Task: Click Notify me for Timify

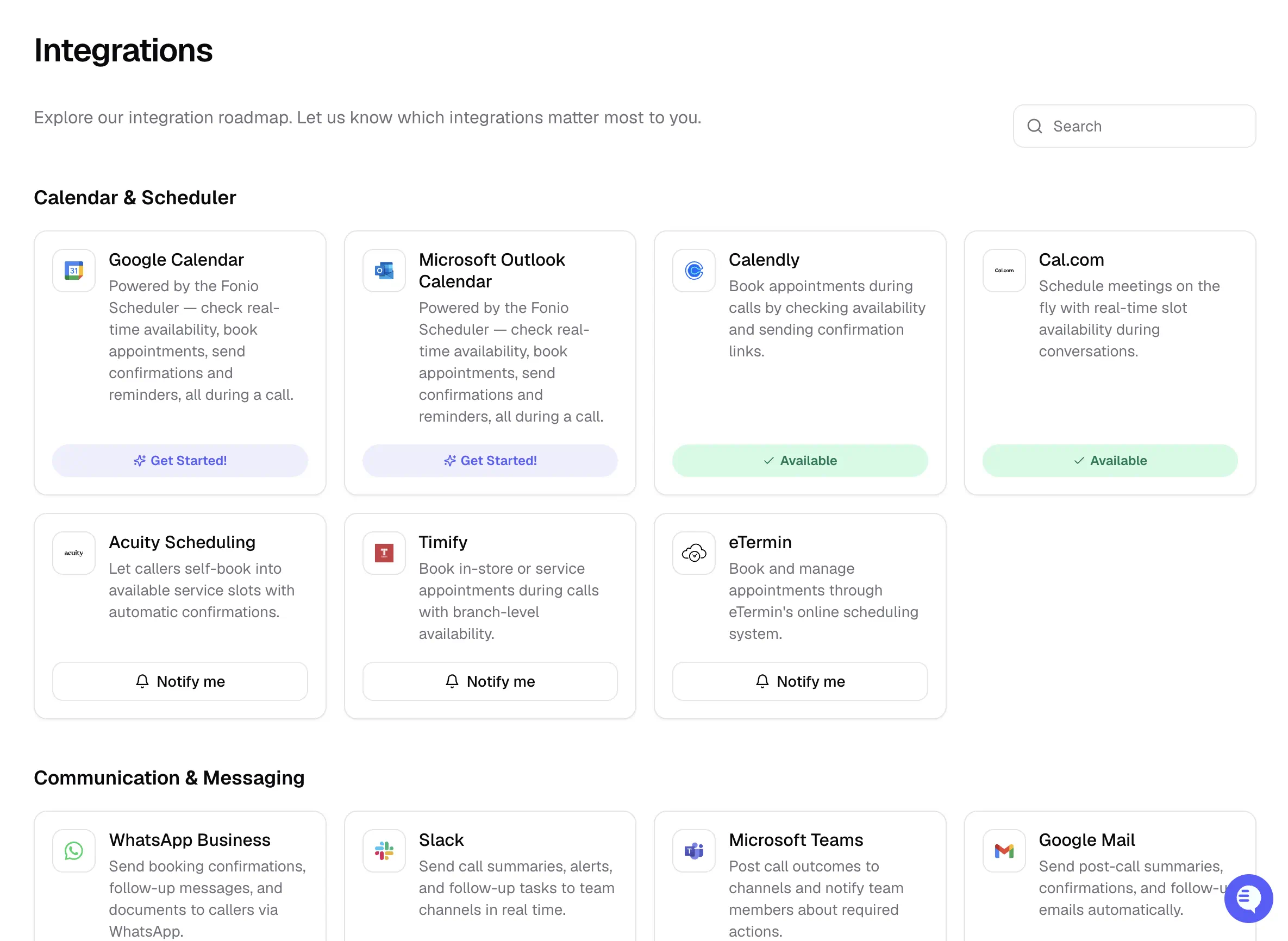Action: pos(490,681)
